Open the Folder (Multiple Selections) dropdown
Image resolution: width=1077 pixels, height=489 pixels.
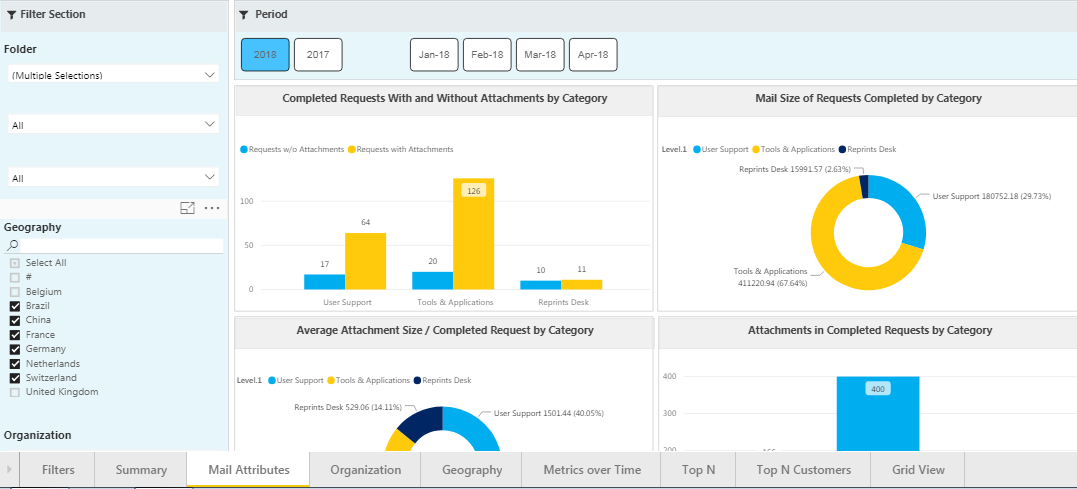pos(113,74)
